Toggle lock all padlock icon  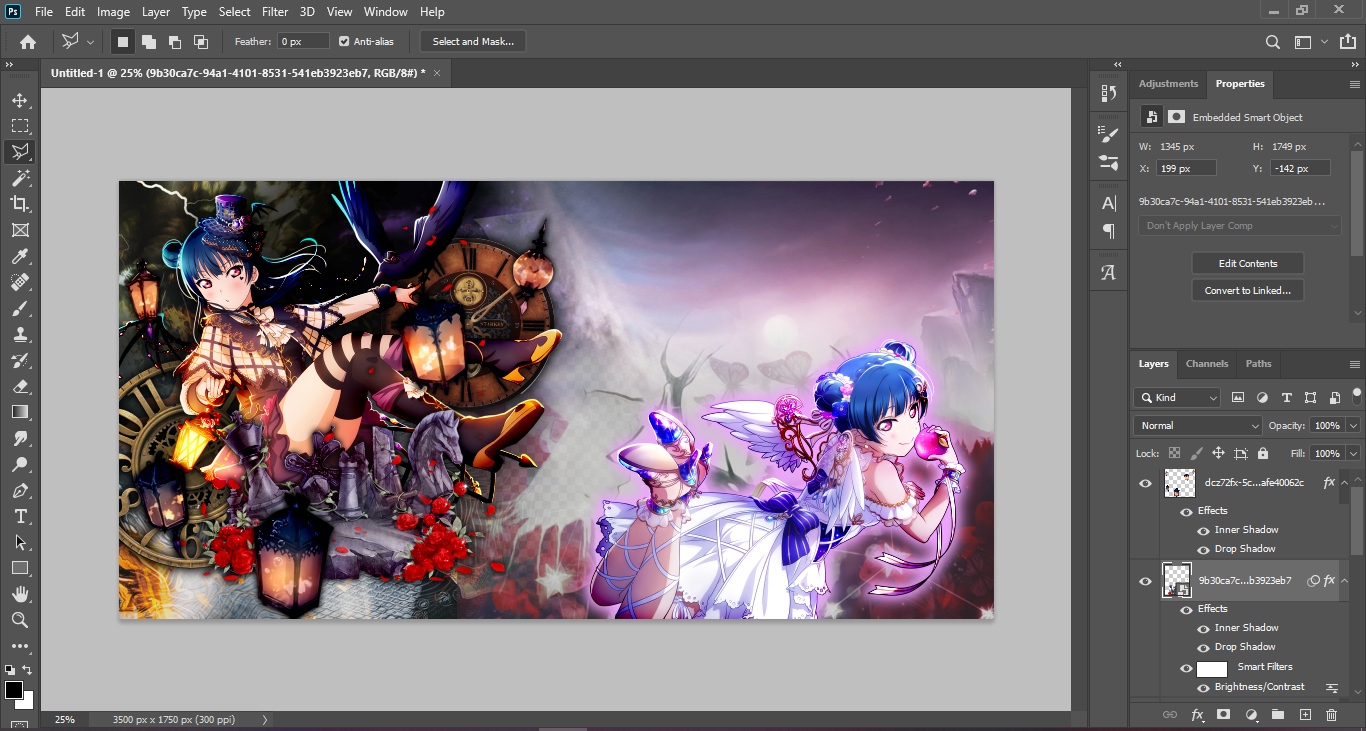(1263, 453)
